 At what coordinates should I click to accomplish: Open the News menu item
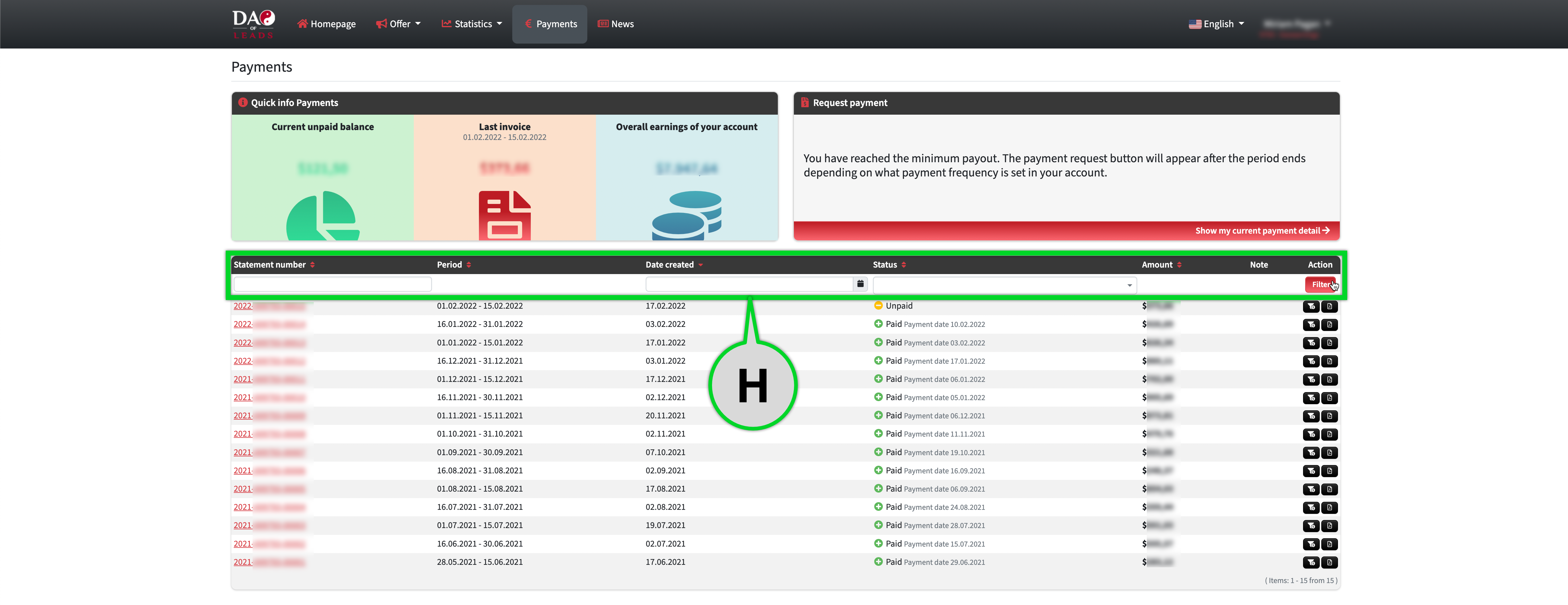click(x=615, y=24)
